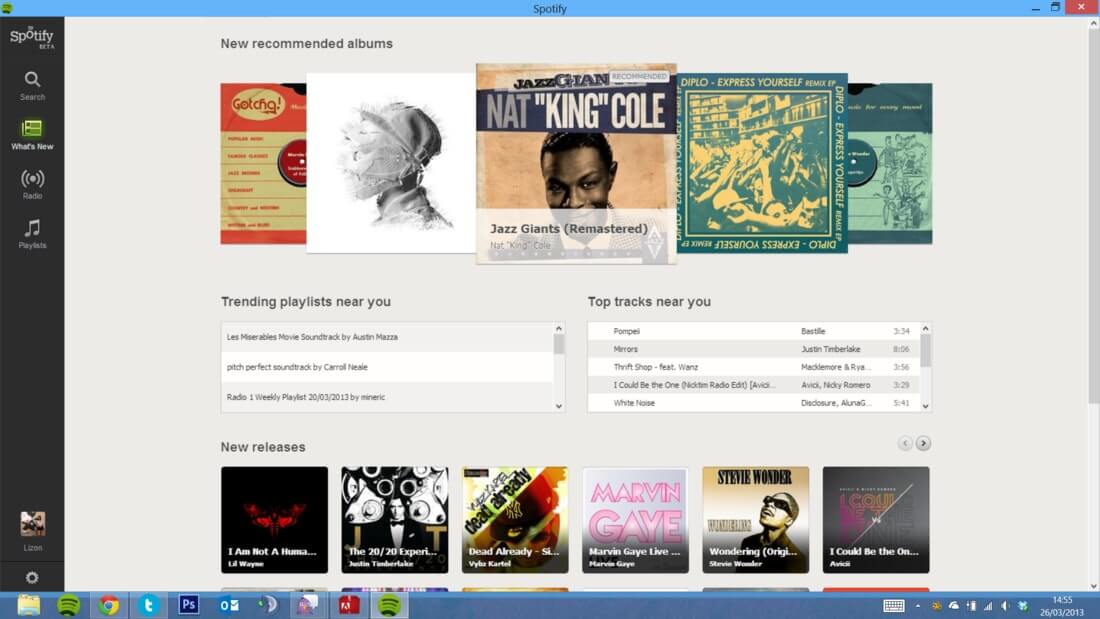Open the SkyDrive cloud tray icon

click(x=953, y=606)
